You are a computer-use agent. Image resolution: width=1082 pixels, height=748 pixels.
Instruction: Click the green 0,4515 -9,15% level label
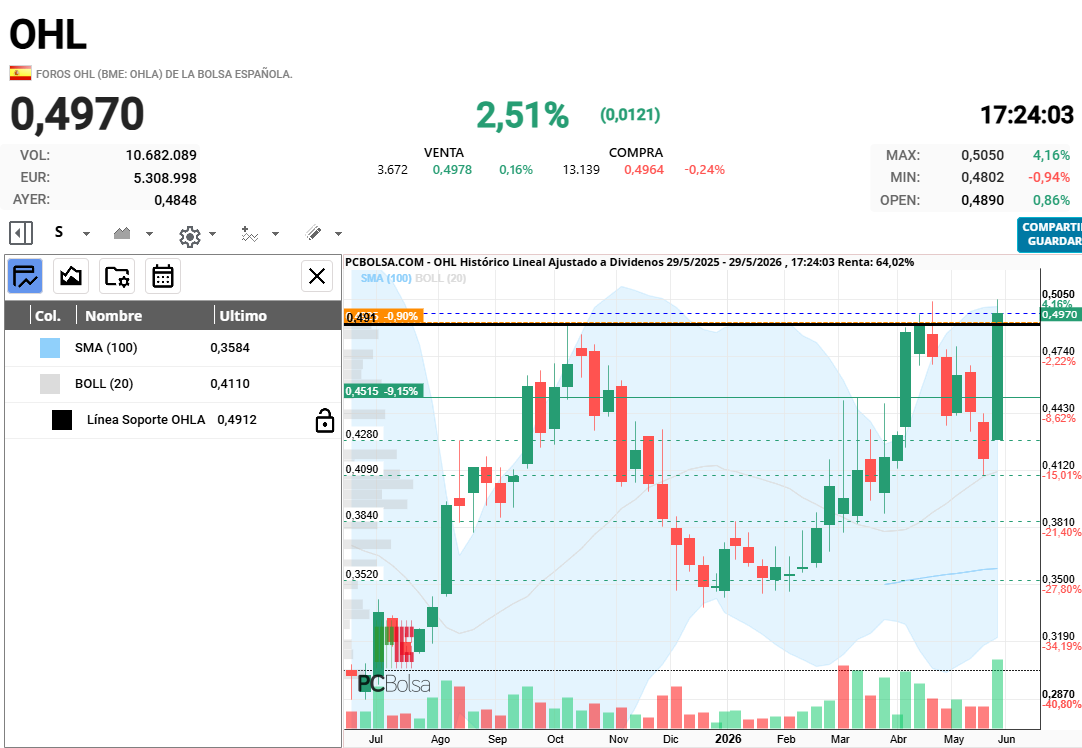[384, 391]
